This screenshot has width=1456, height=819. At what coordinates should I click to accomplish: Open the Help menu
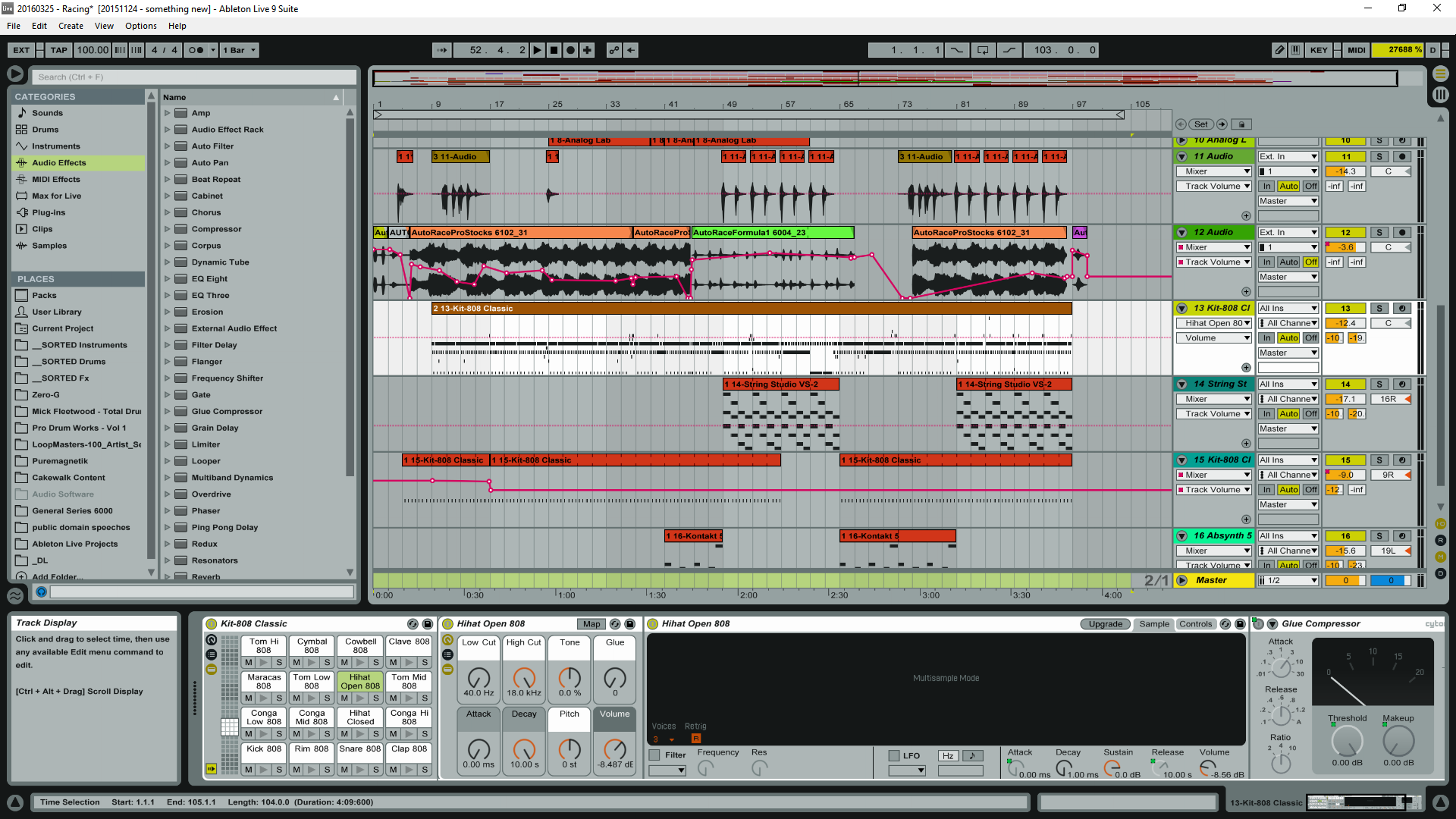coord(177,26)
